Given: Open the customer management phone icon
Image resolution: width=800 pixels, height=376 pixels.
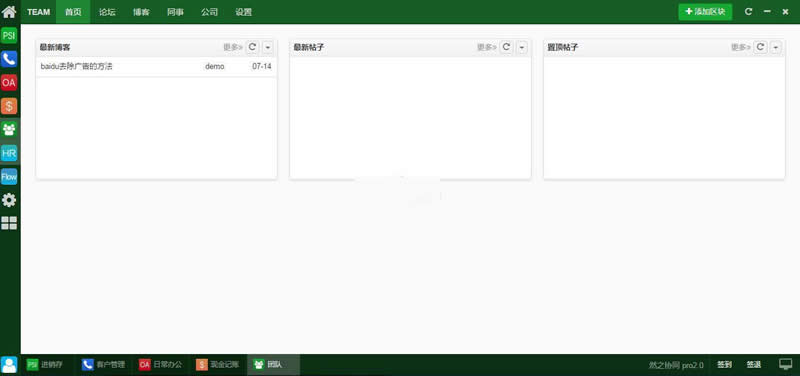Looking at the screenshot, I should coord(9,59).
